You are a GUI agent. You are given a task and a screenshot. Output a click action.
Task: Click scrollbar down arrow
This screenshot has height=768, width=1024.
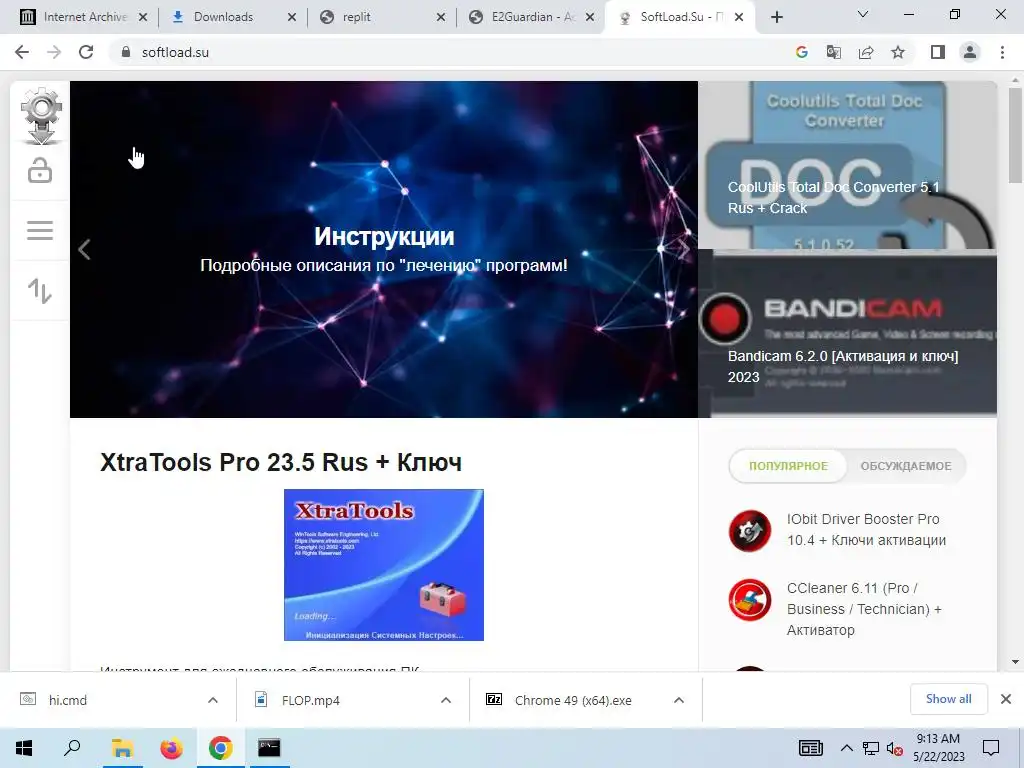pyautogui.click(x=1015, y=662)
